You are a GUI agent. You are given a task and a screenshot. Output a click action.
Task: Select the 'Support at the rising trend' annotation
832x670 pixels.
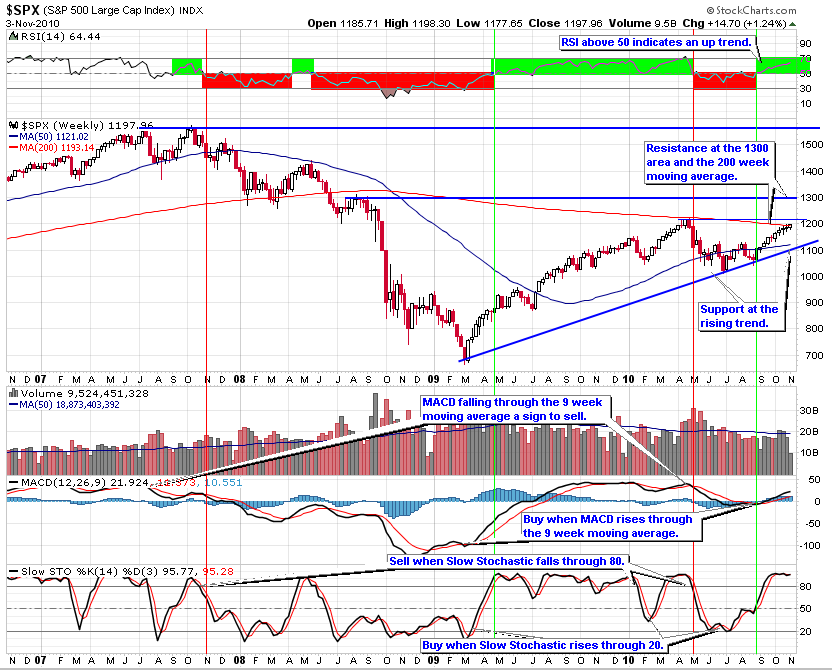740,316
